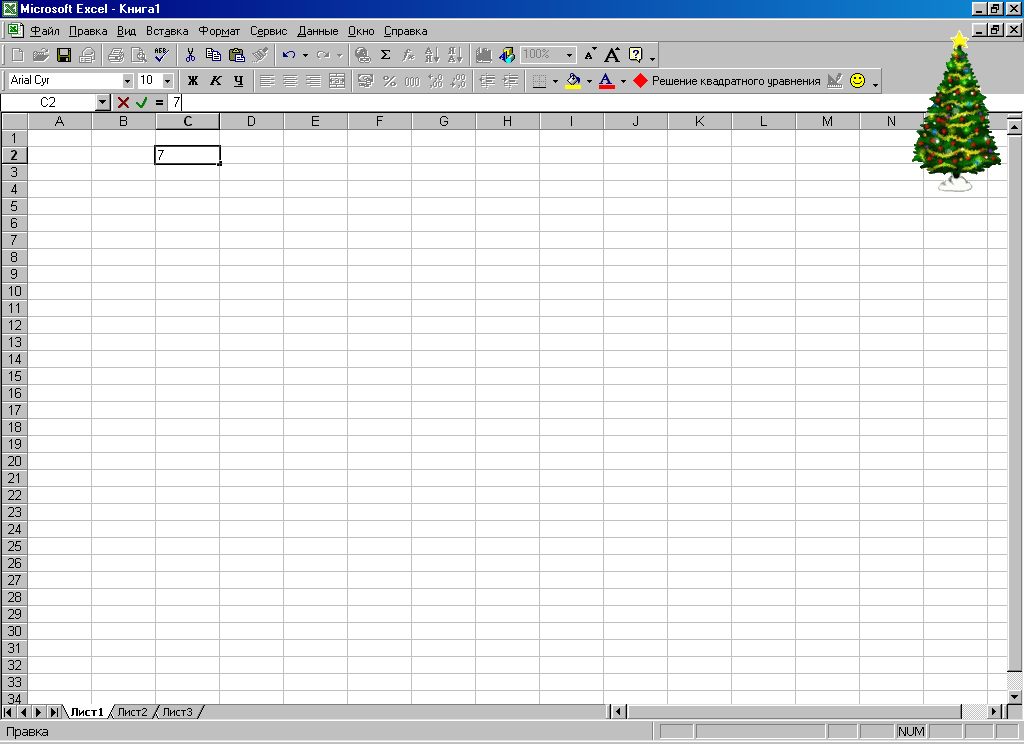Open print preview

pos(138,55)
